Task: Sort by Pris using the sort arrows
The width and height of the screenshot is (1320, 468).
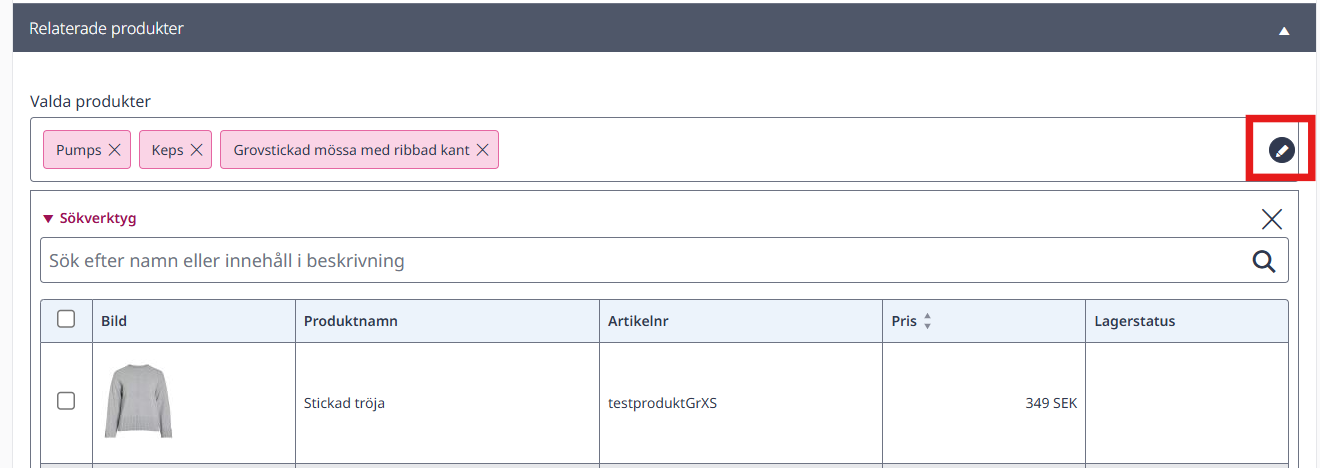Action: pos(927,322)
